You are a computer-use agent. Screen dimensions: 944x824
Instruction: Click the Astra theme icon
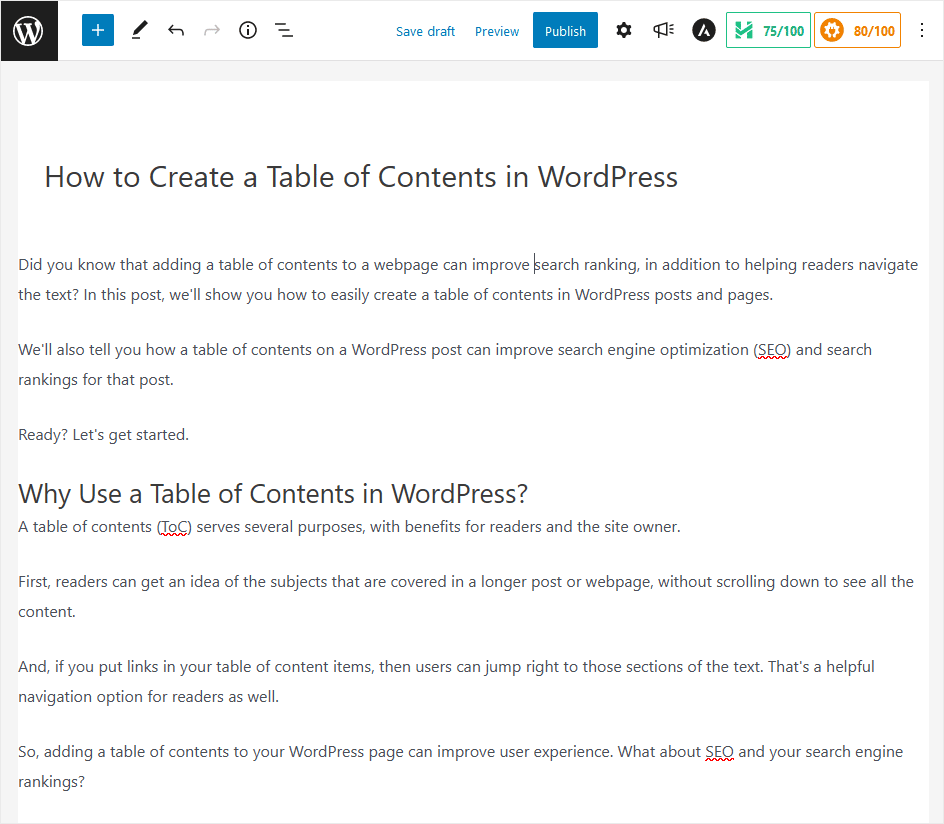703,30
